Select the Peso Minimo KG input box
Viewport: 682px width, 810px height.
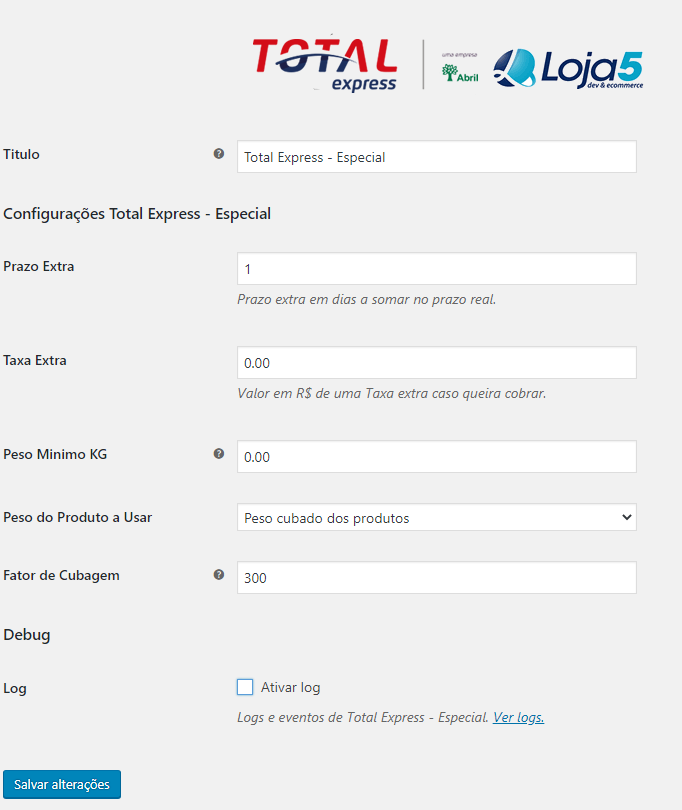point(437,457)
